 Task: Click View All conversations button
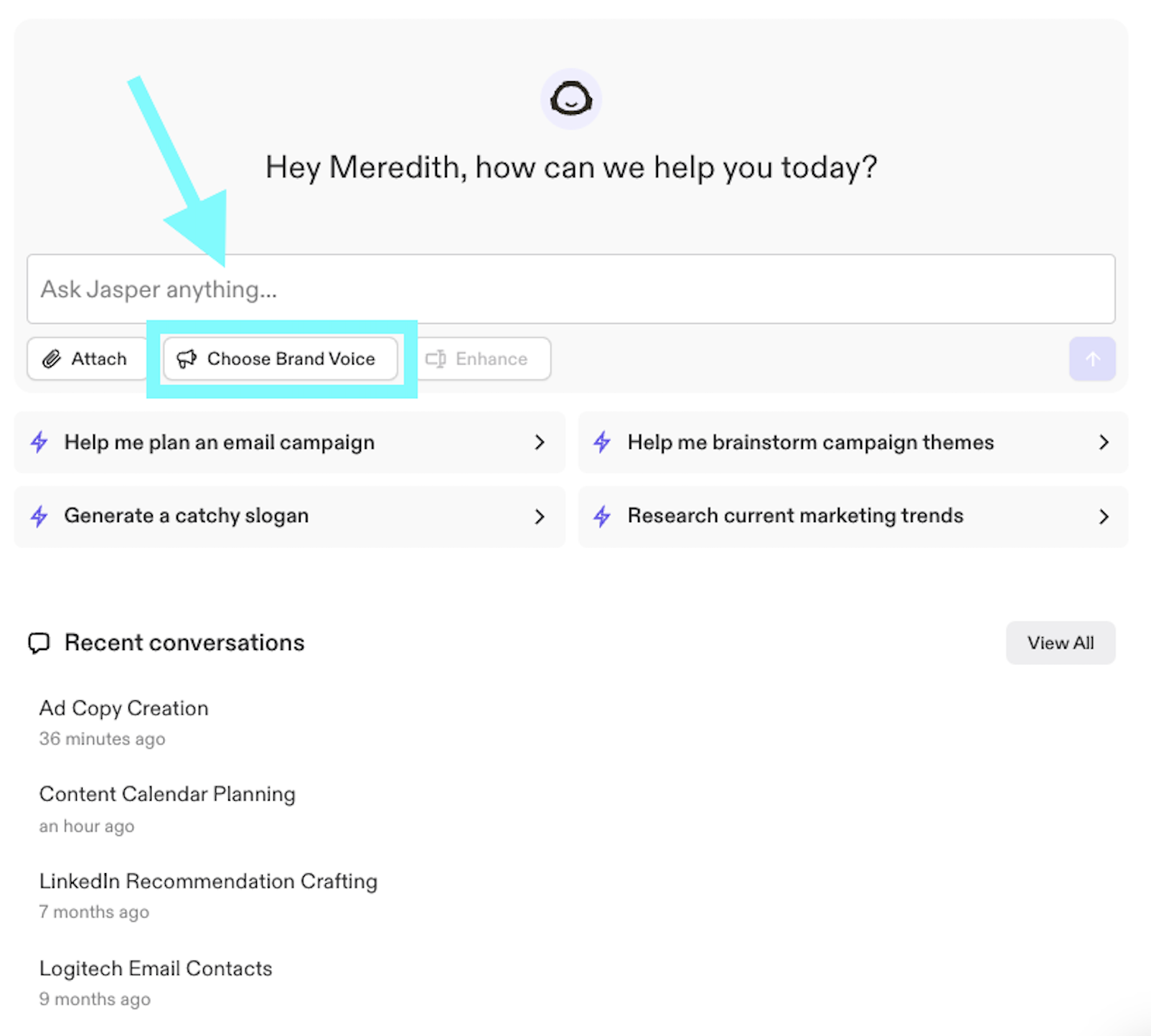pos(1061,643)
